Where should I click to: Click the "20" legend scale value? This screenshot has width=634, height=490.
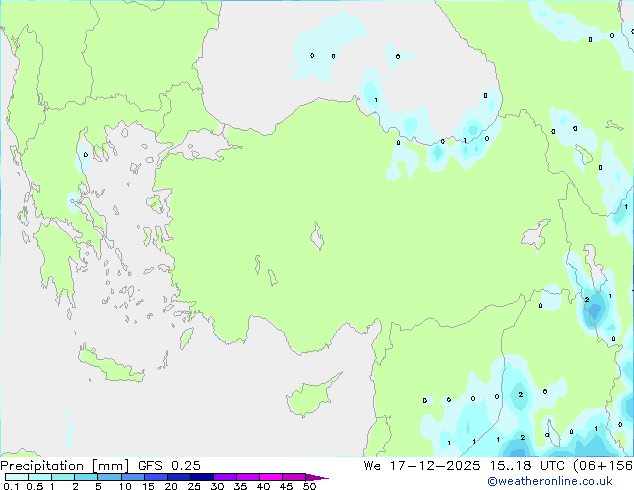coord(171,486)
